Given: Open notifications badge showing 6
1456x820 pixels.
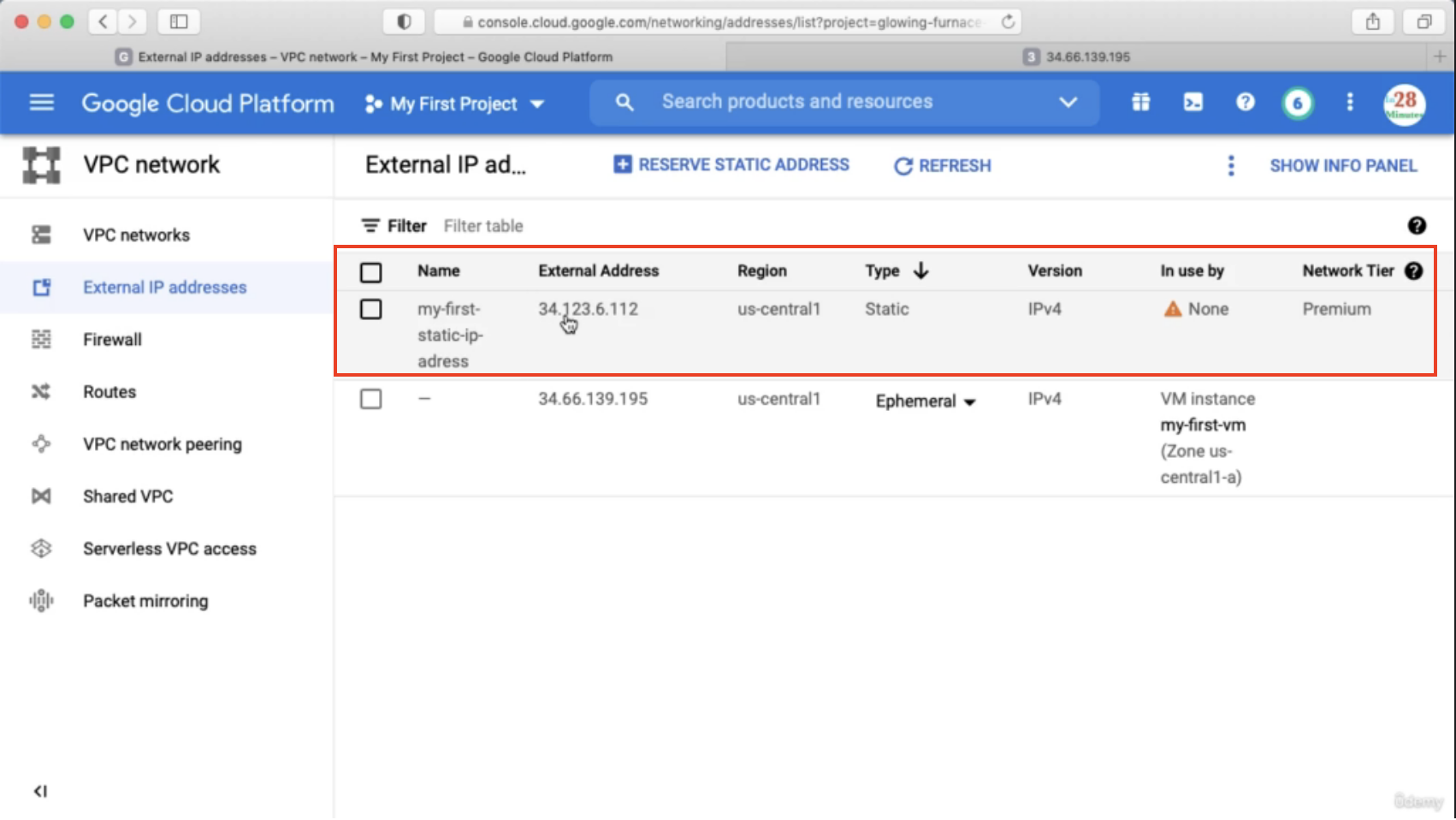Looking at the screenshot, I should click(x=1297, y=103).
